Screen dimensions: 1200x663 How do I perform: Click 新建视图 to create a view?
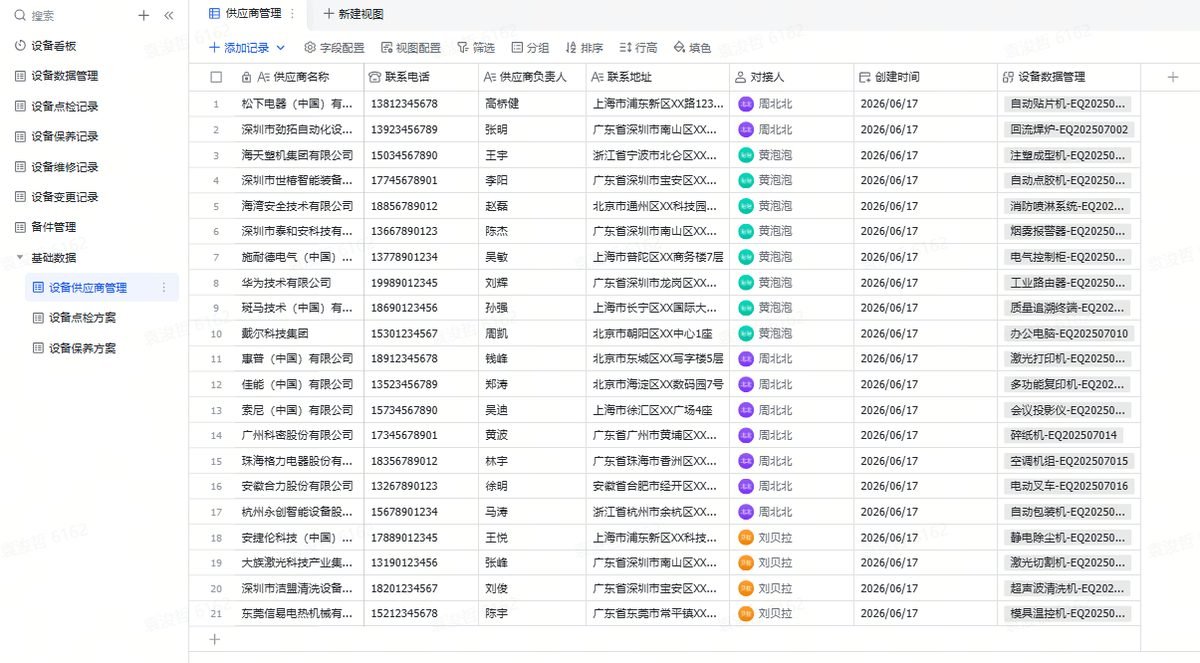(353, 14)
